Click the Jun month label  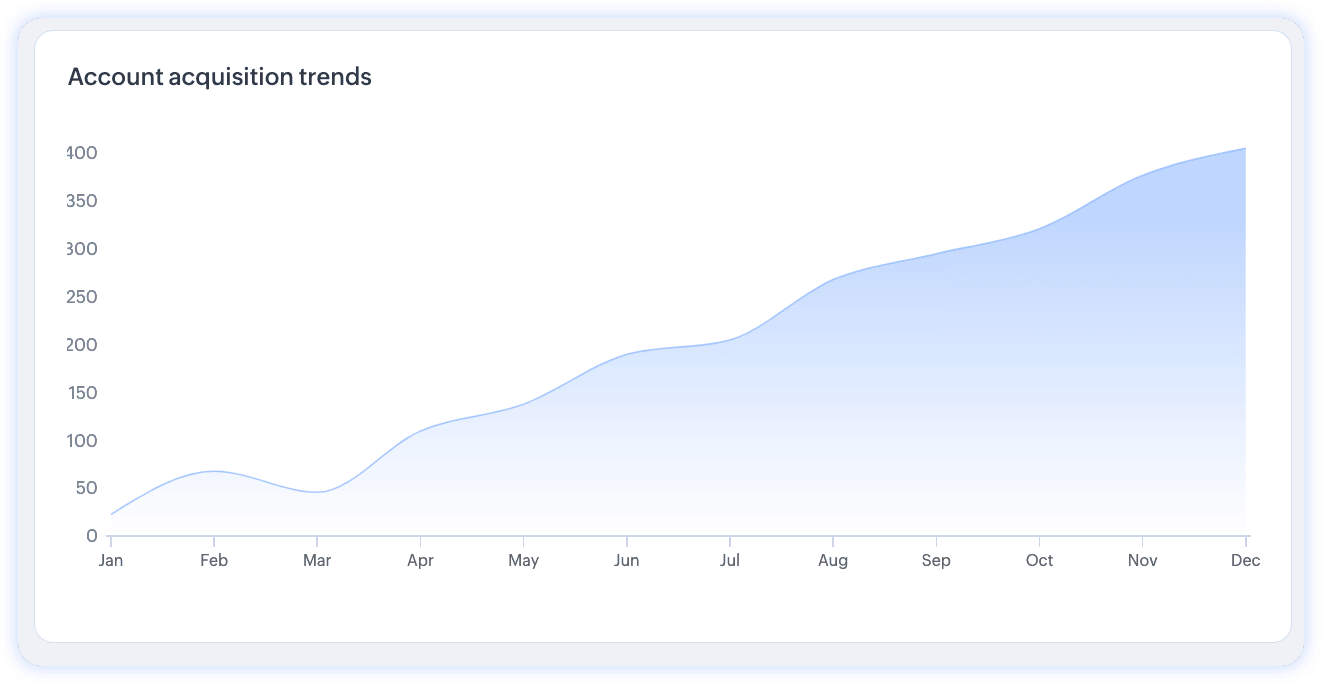click(626, 560)
